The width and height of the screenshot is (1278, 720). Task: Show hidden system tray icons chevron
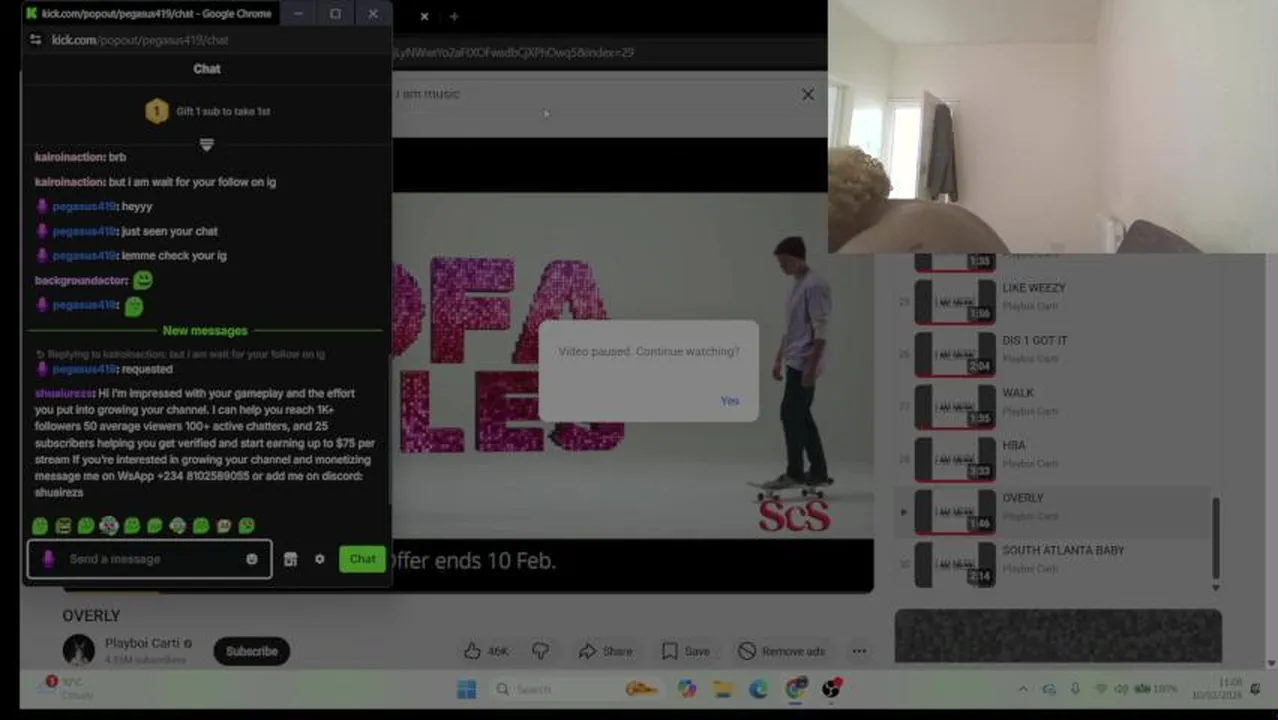tap(1023, 689)
